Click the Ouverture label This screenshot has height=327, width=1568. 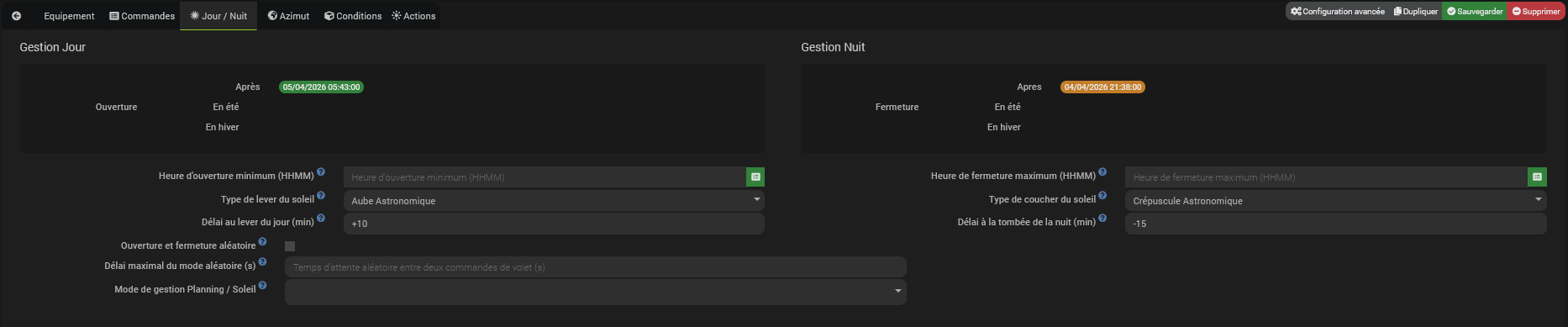click(116, 107)
